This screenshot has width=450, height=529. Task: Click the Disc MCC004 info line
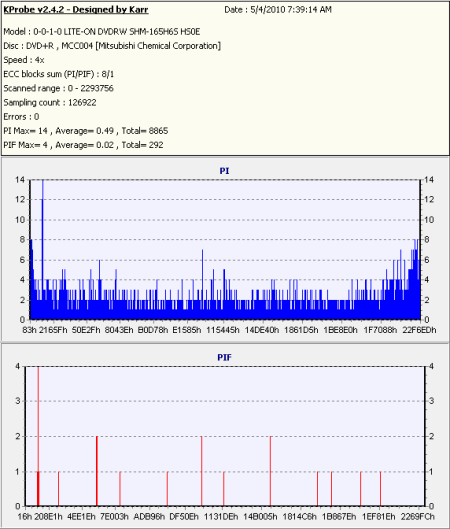pos(112,46)
